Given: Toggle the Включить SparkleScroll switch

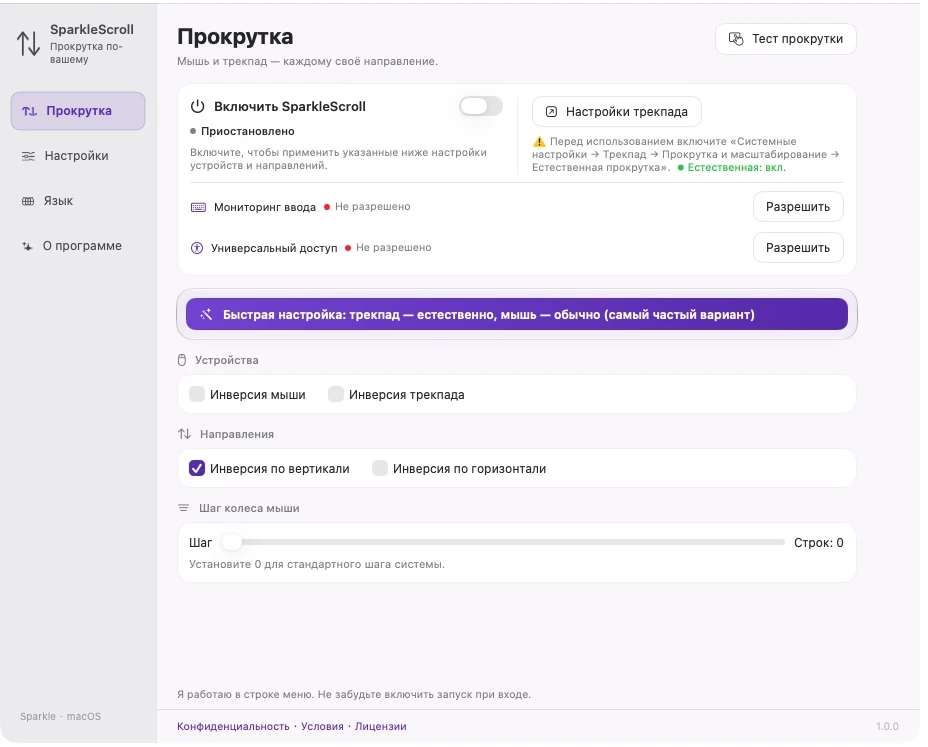Looking at the screenshot, I should [x=481, y=107].
